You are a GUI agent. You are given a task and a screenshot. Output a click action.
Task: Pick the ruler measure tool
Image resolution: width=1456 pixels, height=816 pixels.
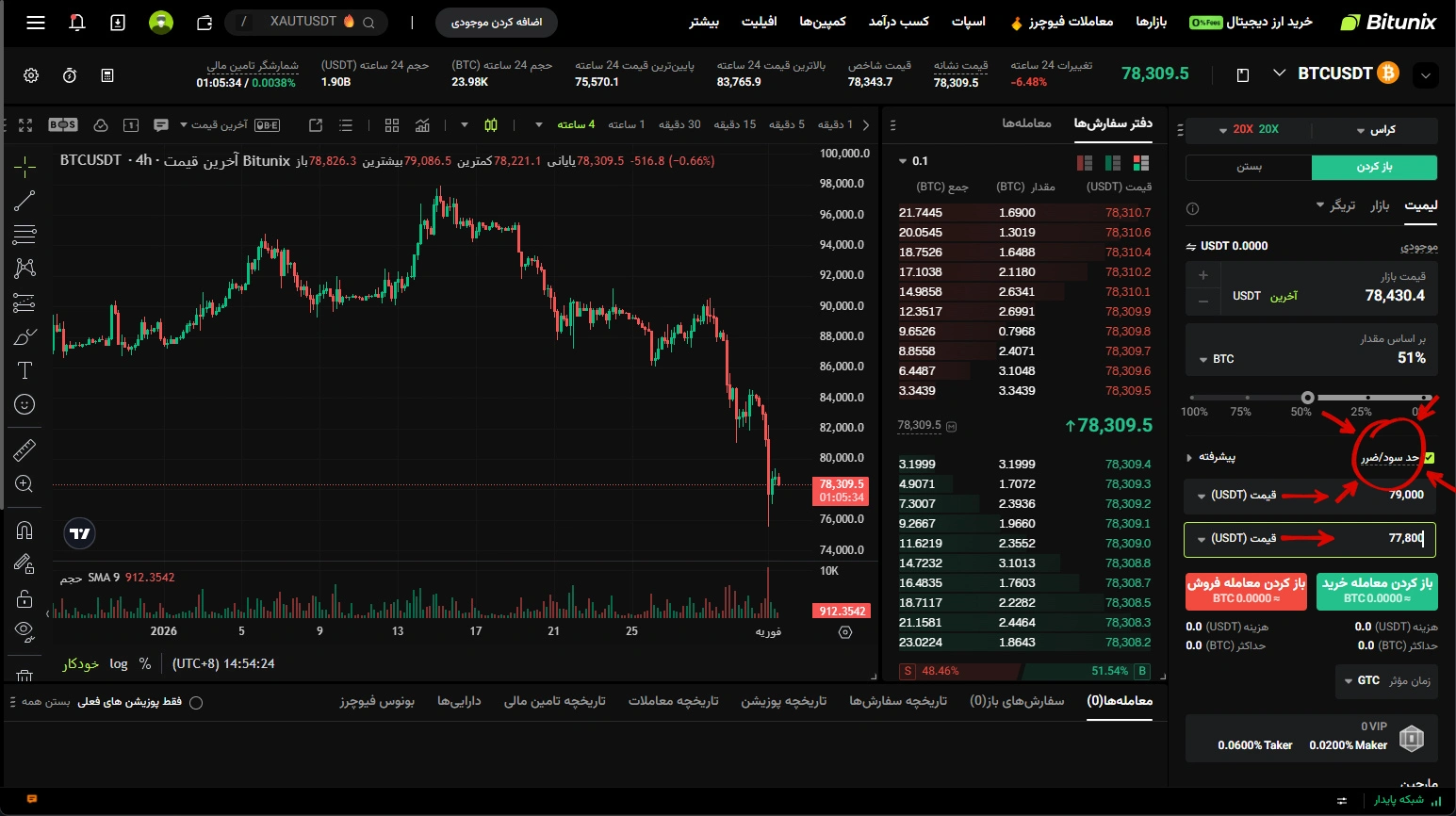[25, 449]
